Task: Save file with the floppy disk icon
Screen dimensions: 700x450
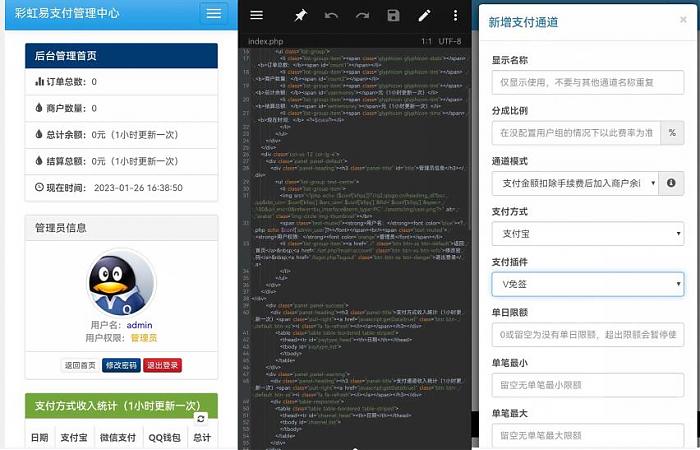Action: (x=393, y=15)
